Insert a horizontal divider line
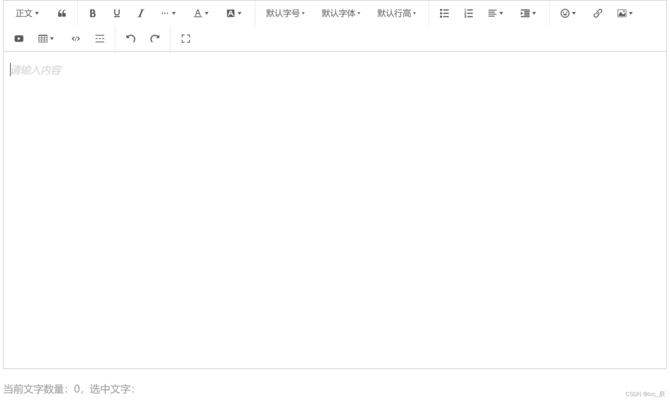Viewport: 670px width, 400px height. pyautogui.click(x=100, y=39)
